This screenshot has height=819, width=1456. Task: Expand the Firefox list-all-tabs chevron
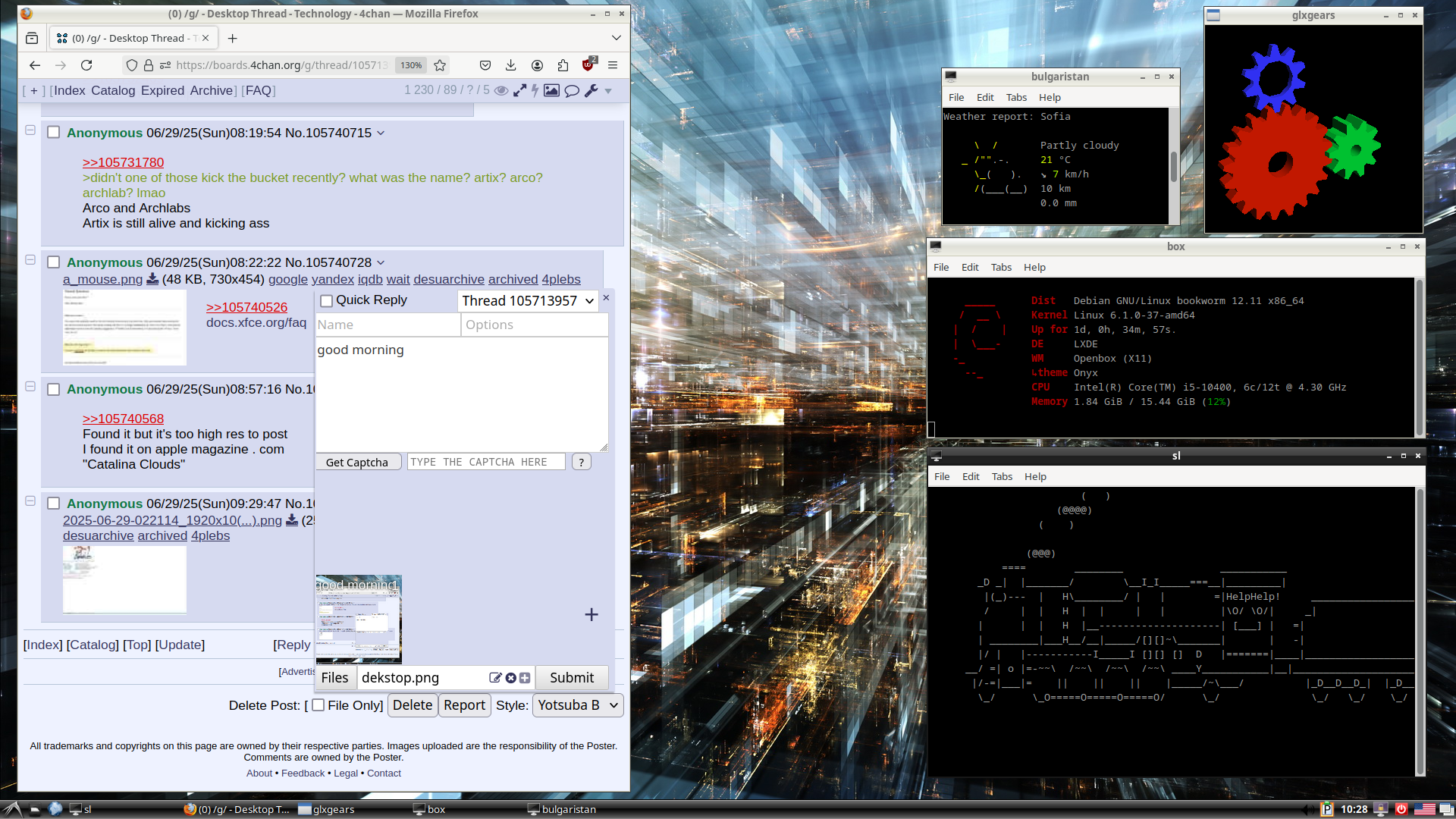[617, 38]
